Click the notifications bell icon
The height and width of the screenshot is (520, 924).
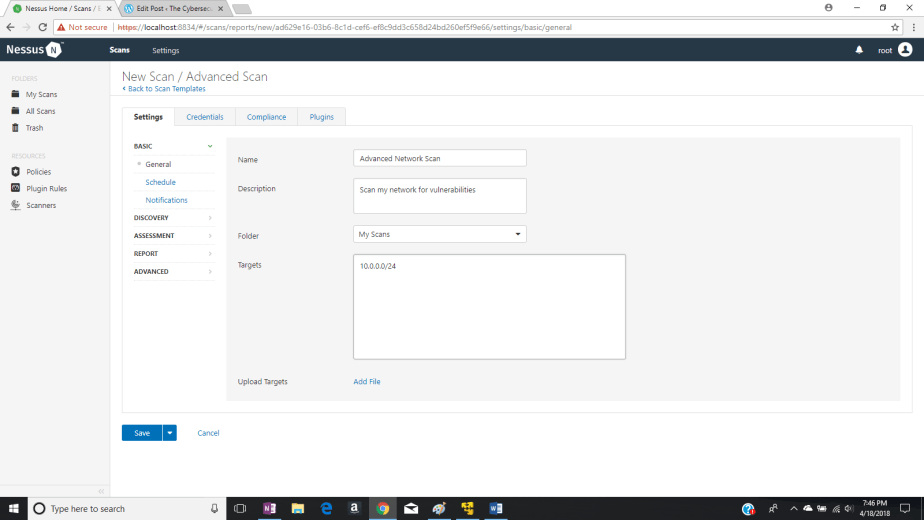coord(859,50)
